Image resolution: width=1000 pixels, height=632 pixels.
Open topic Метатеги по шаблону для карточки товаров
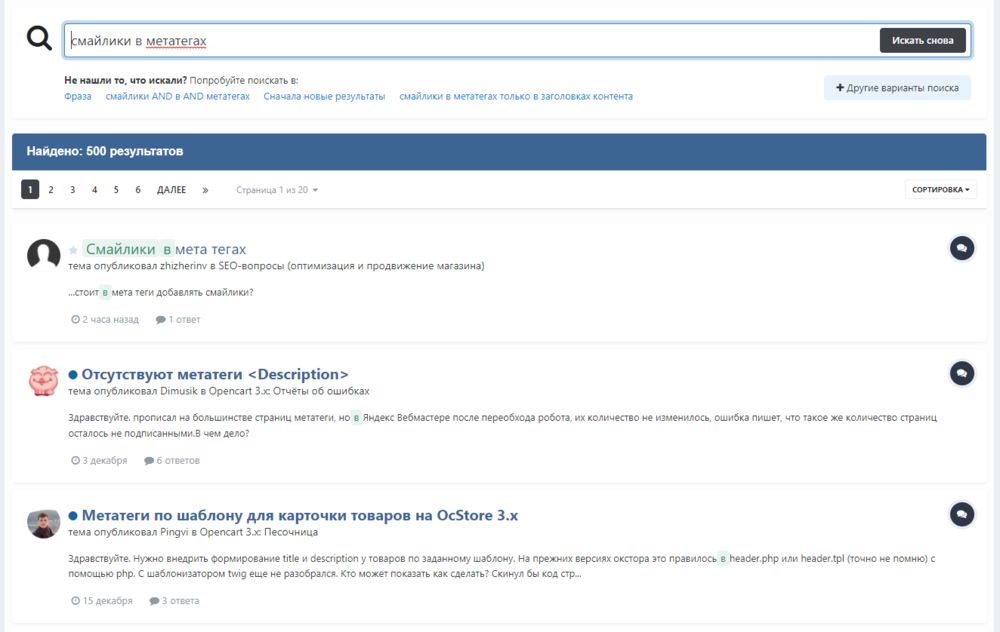pyautogui.click(x=299, y=515)
